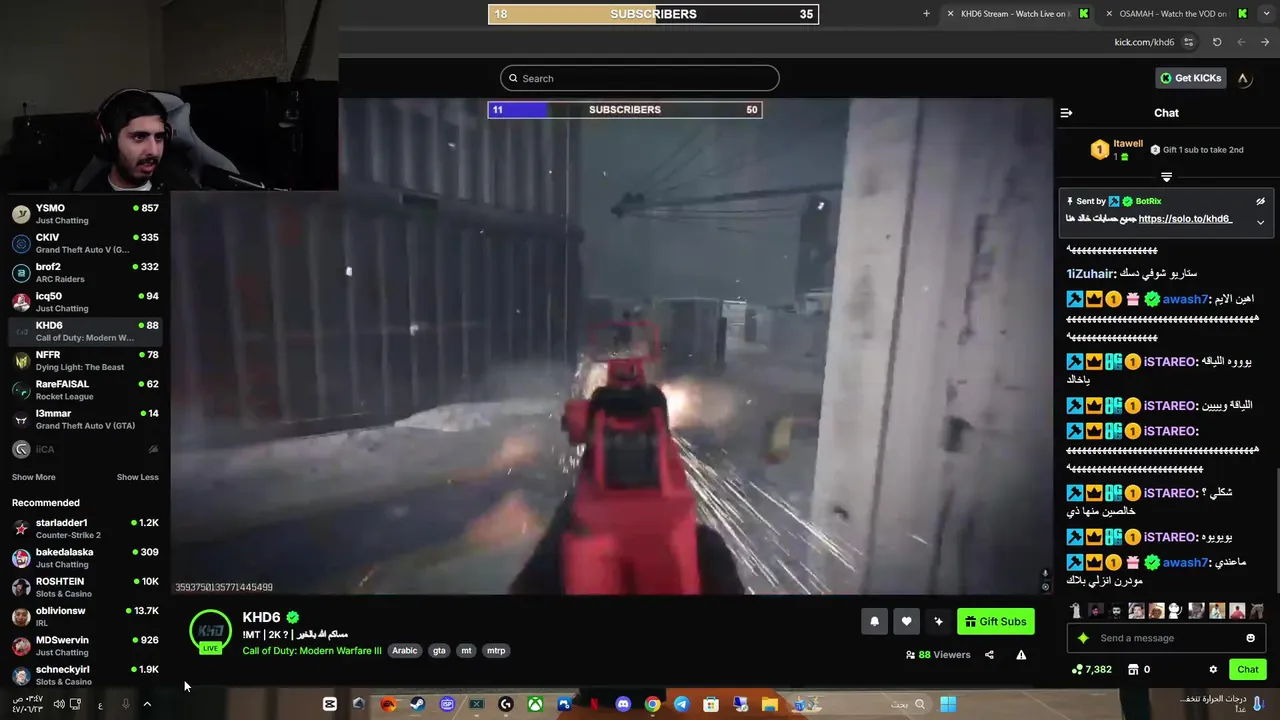Click the Kick Search field

(640, 78)
